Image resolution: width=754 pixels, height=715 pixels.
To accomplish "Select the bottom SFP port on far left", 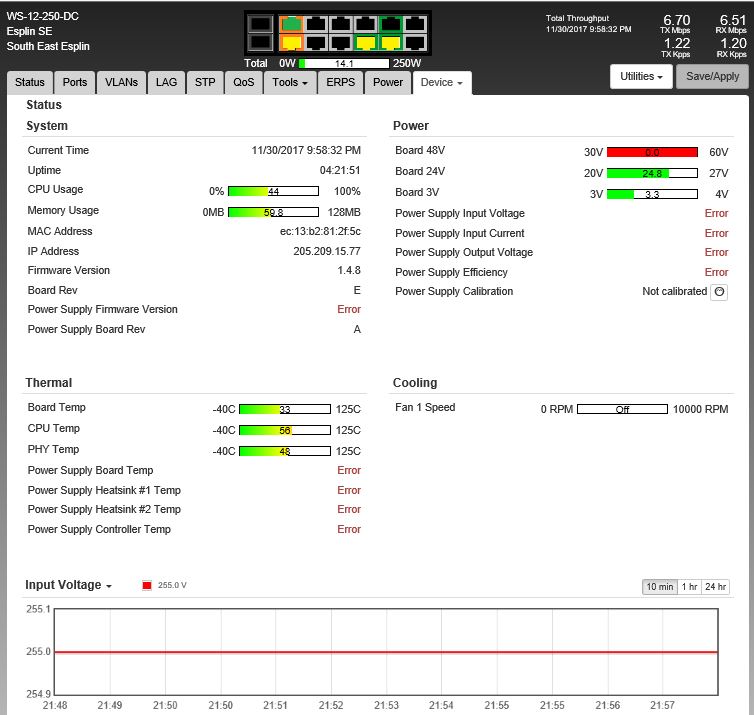I will [x=261, y=43].
